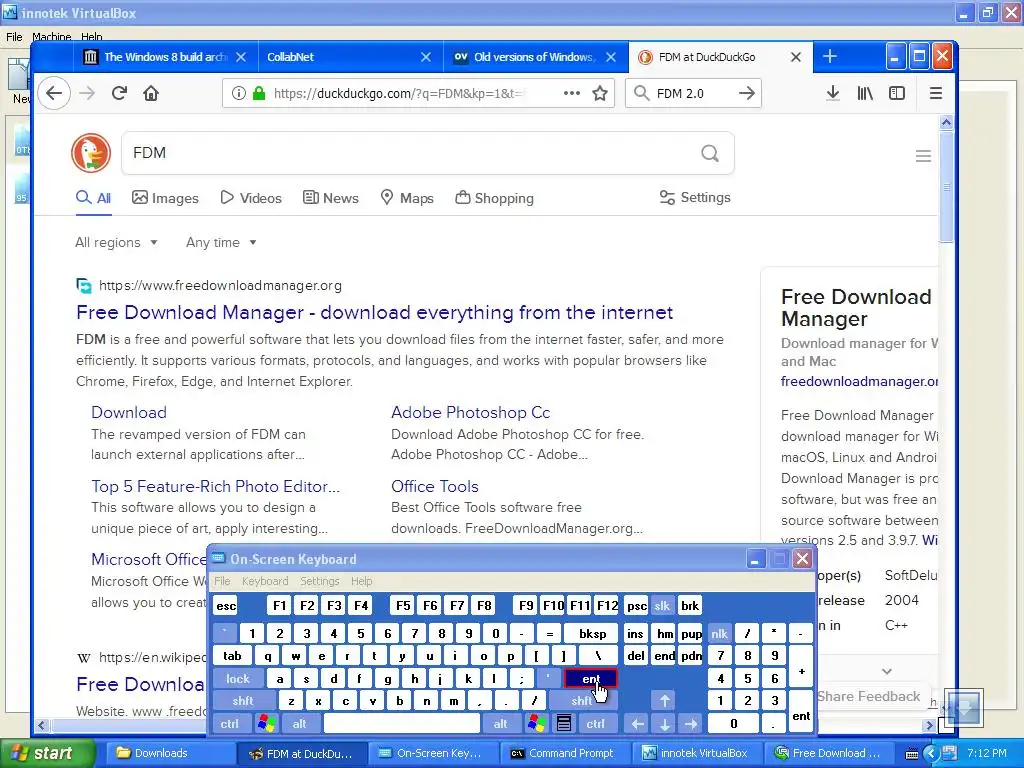Click the magnifier in DuckDuckGo search box
The image size is (1024, 768).
click(709, 153)
